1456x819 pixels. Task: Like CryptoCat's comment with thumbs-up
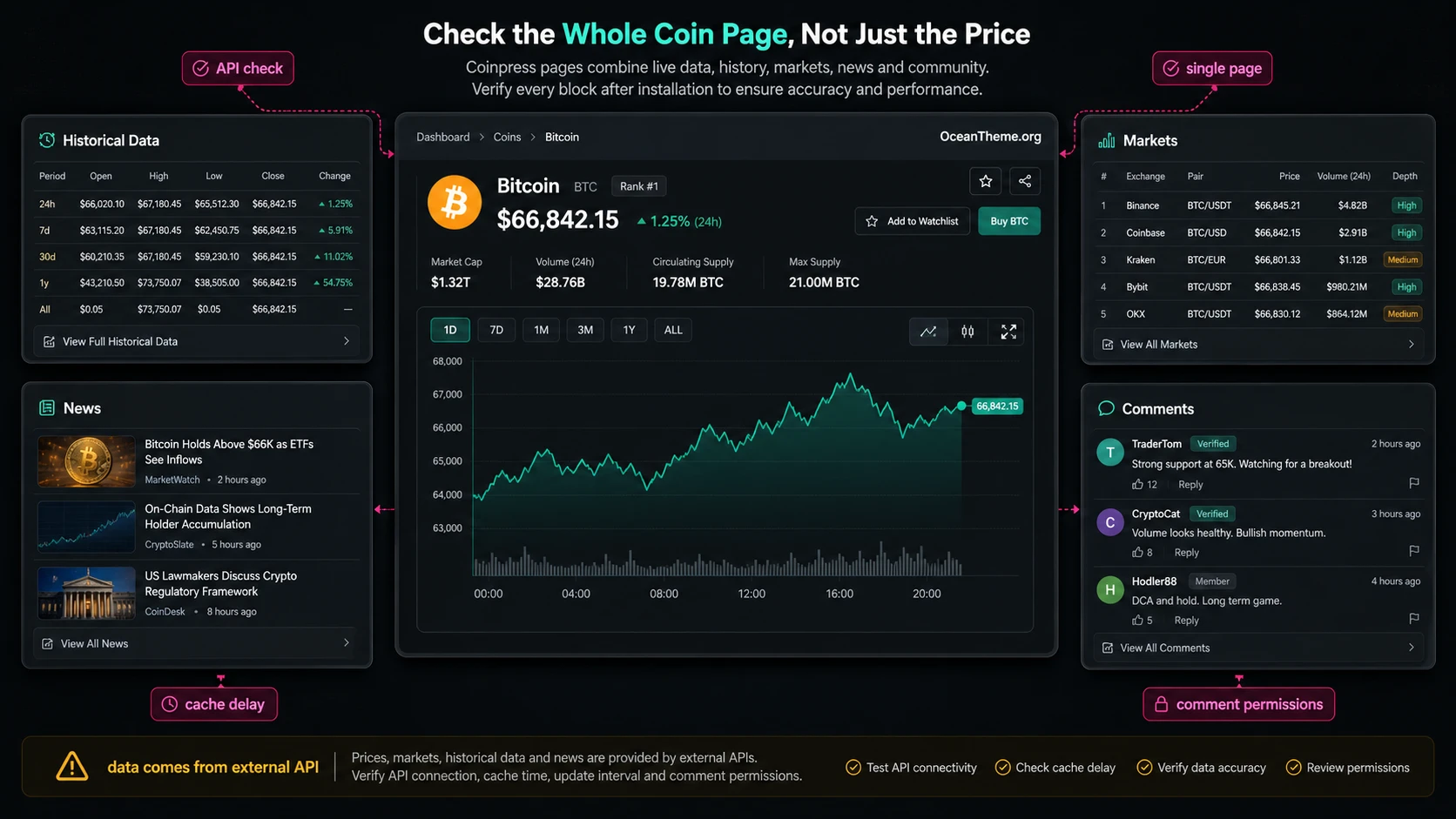point(1137,553)
